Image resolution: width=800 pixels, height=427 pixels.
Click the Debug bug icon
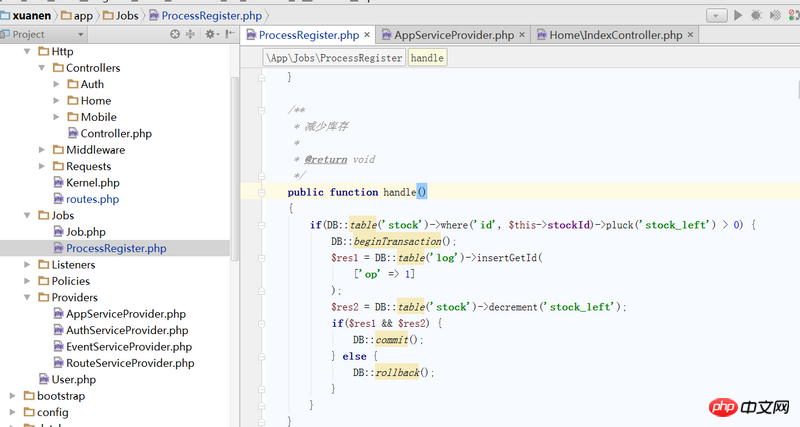click(755, 15)
